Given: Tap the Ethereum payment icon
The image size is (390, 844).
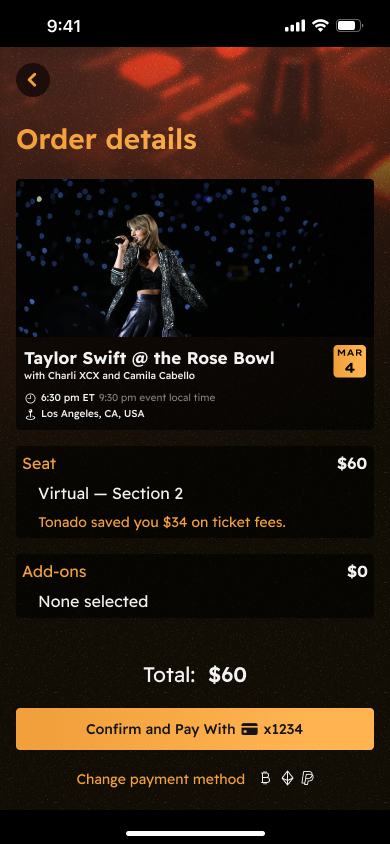Looking at the screenshot, I should 287,778.
